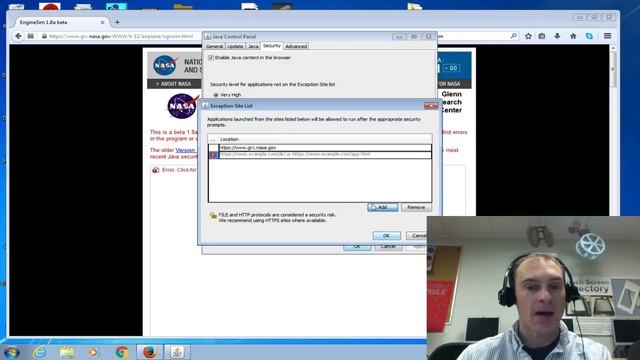Close the Exception Site List dialog
640x360 pixels.
(430, 106)
